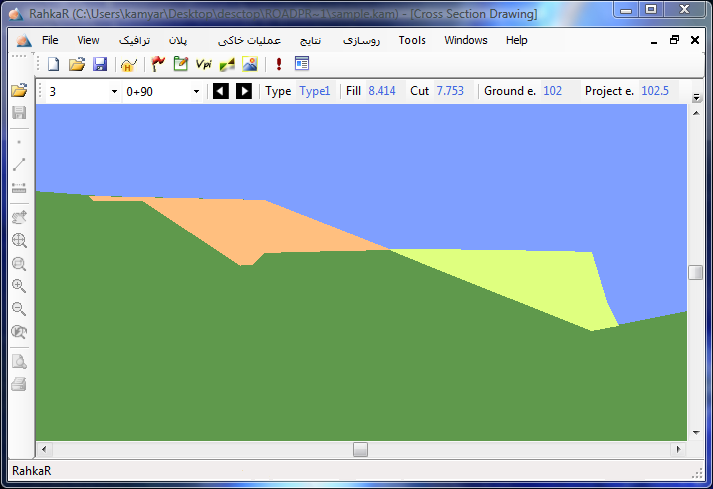Restore down the inner document window
The height and width of the screenshot is (489, 713).
point(675,40)
